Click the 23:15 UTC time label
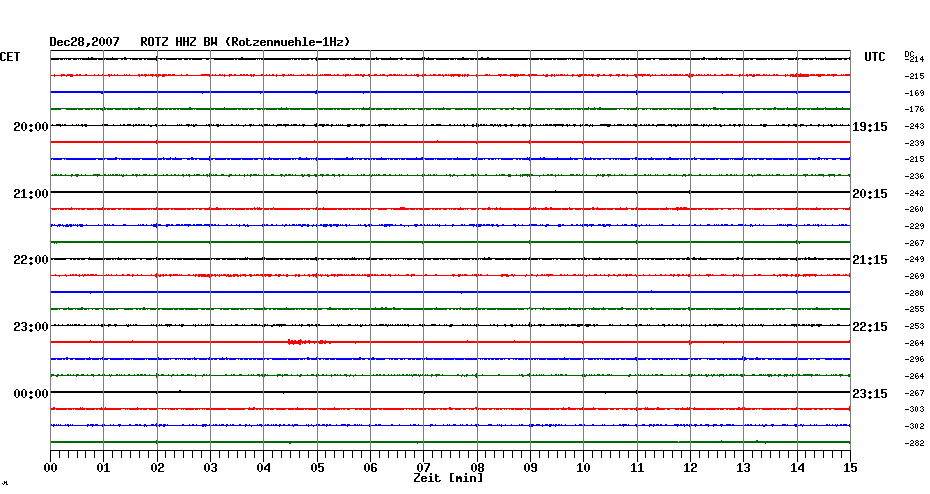Viewport: 930px width, 494px height. (x=870, y=394)
